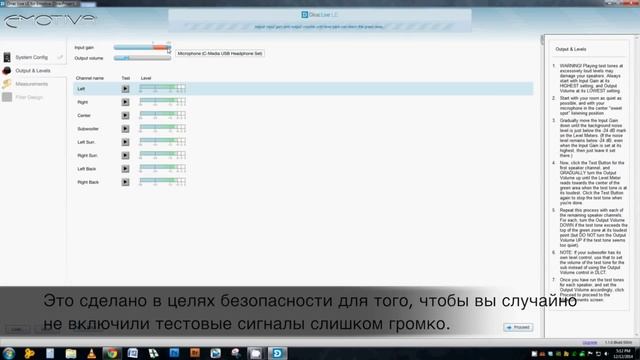This screenshot has height=360, width=640.
Task: Select the Left channel name
Action: pos(81,89)
